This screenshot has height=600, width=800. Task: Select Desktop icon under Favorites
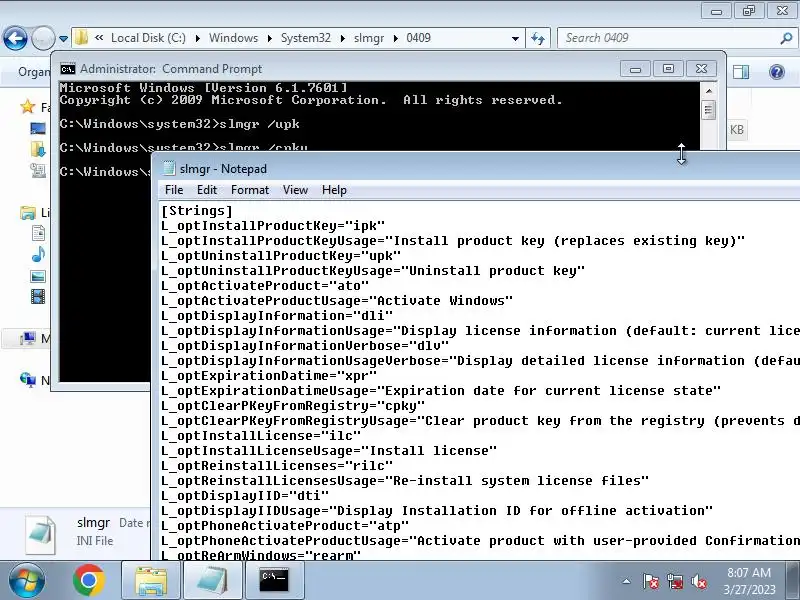38,128
